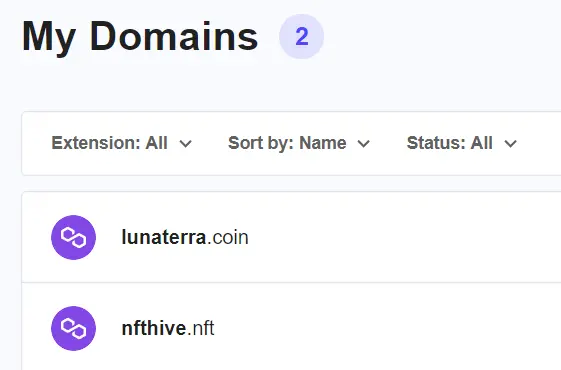Open the lunaterra.coin domain
Screen dimensions: 561x370
click(185, 237)
